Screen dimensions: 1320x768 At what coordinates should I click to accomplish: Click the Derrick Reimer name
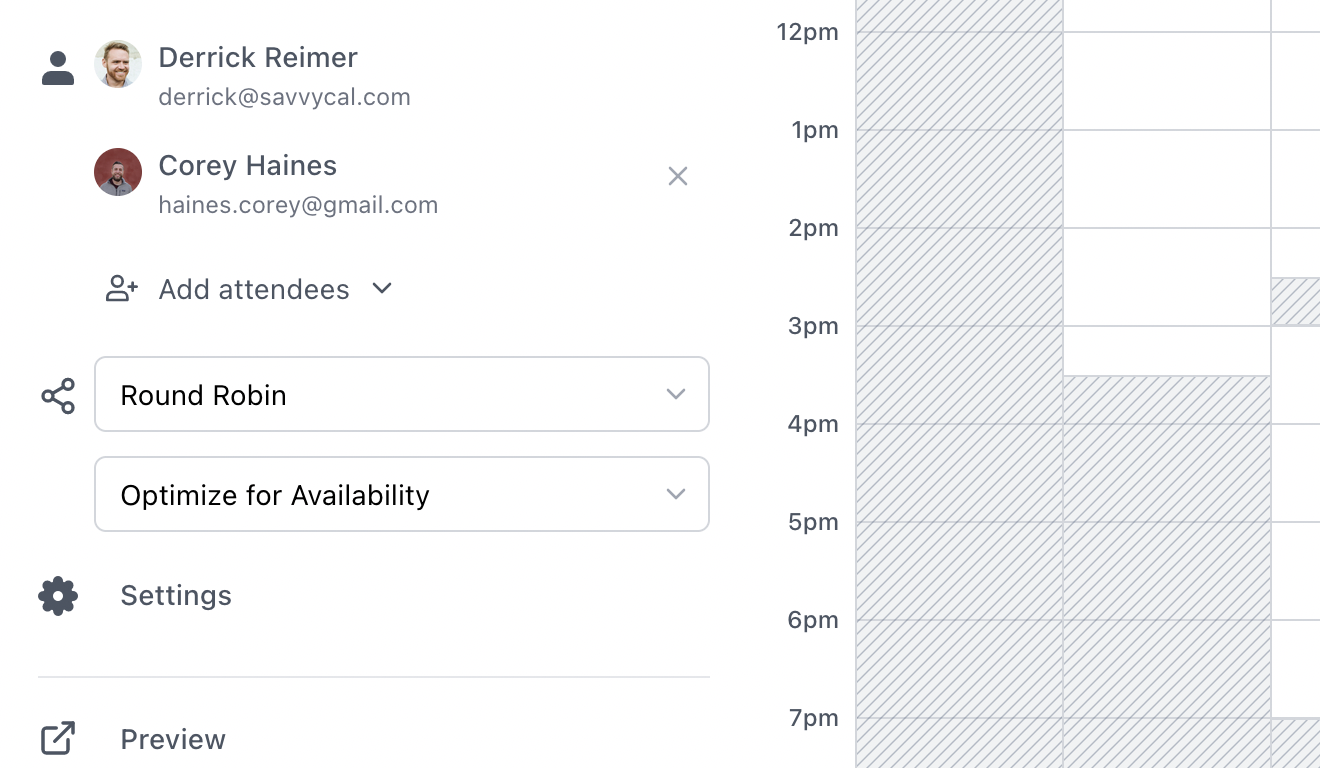tap(258, 57)
